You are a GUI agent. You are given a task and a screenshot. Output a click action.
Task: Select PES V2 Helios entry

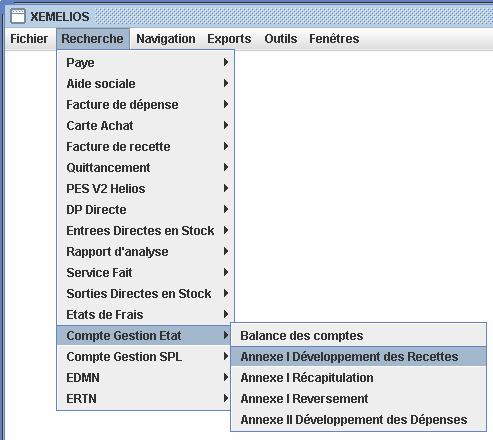click(x=146, y=188)
